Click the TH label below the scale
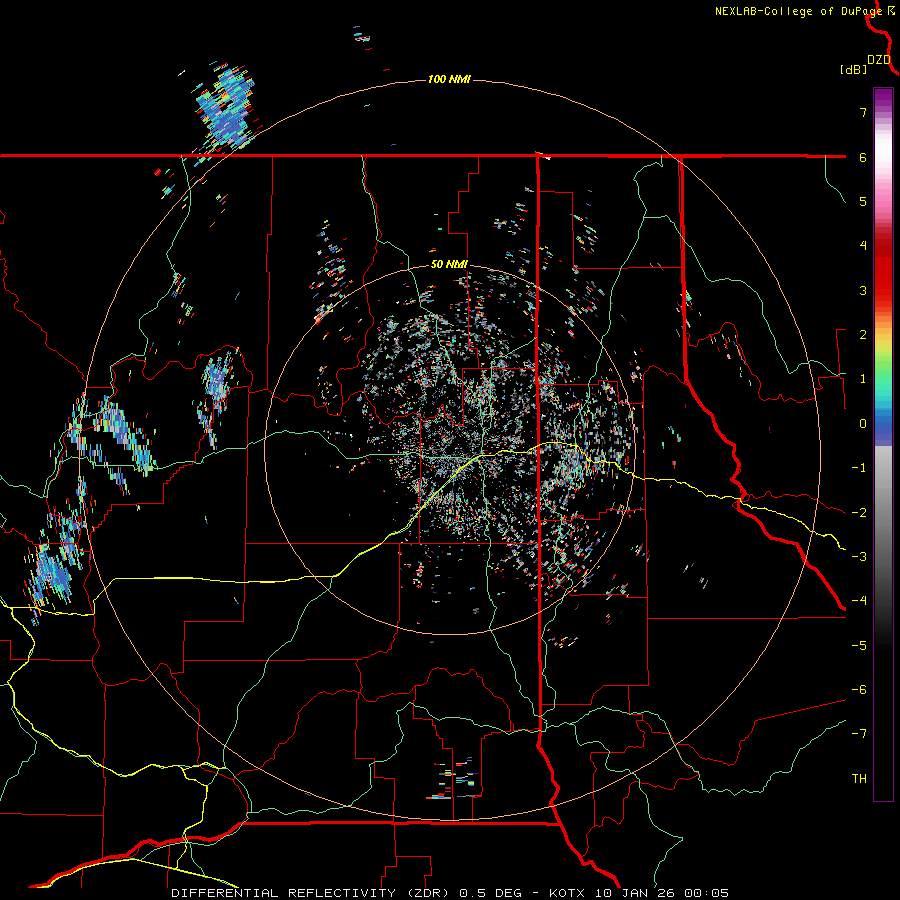 pos(859,779)
